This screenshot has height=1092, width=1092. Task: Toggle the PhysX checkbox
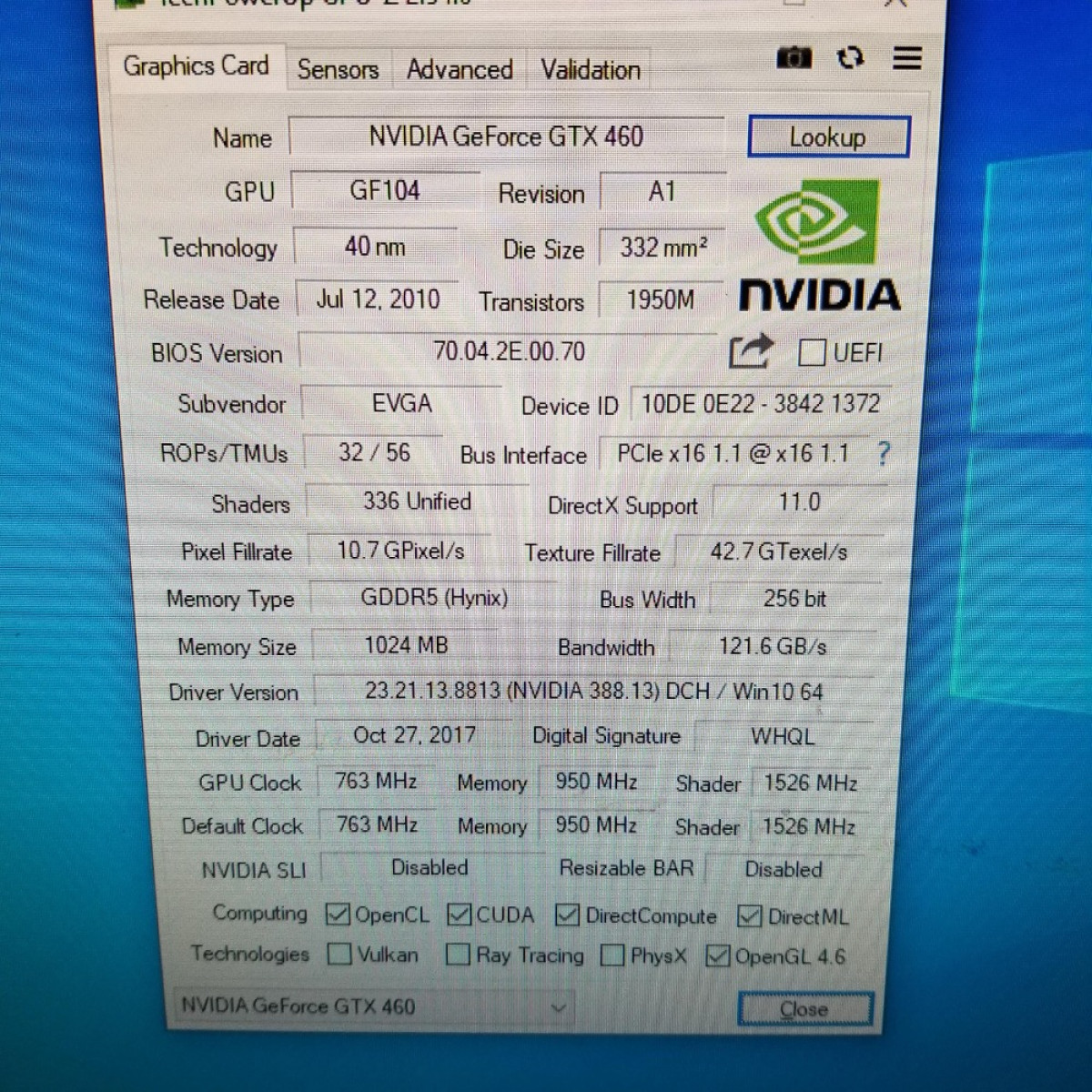coord(613,955)
